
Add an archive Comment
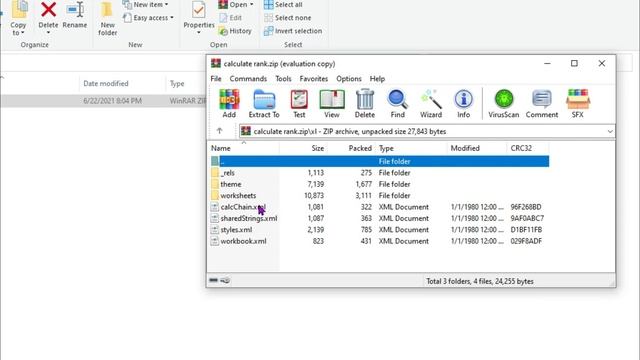[x=542, y=104]
